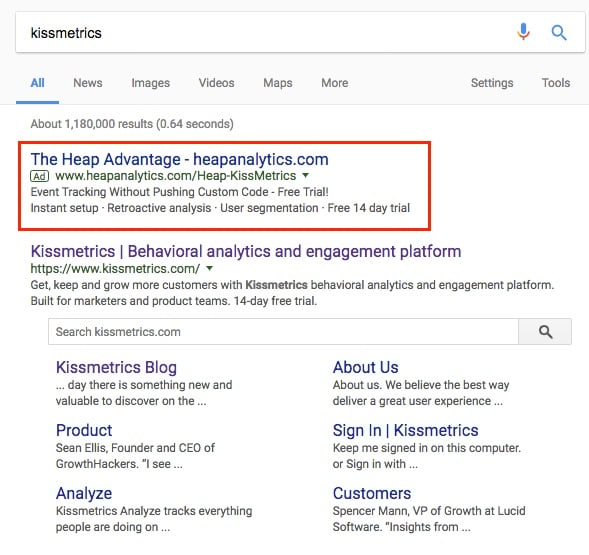
Task: Click the Spencer Mann, VP of Growth snippet
Action: point(429,519)
